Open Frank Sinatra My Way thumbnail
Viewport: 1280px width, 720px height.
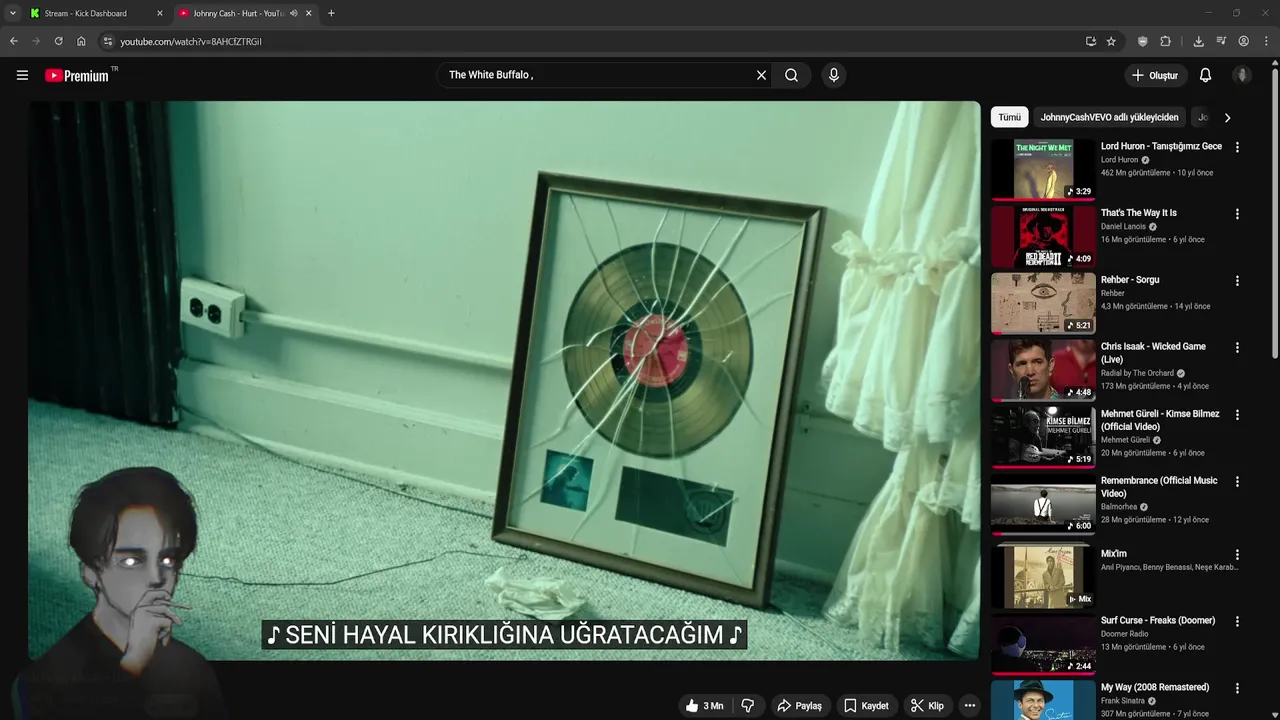pos(1043,699)
